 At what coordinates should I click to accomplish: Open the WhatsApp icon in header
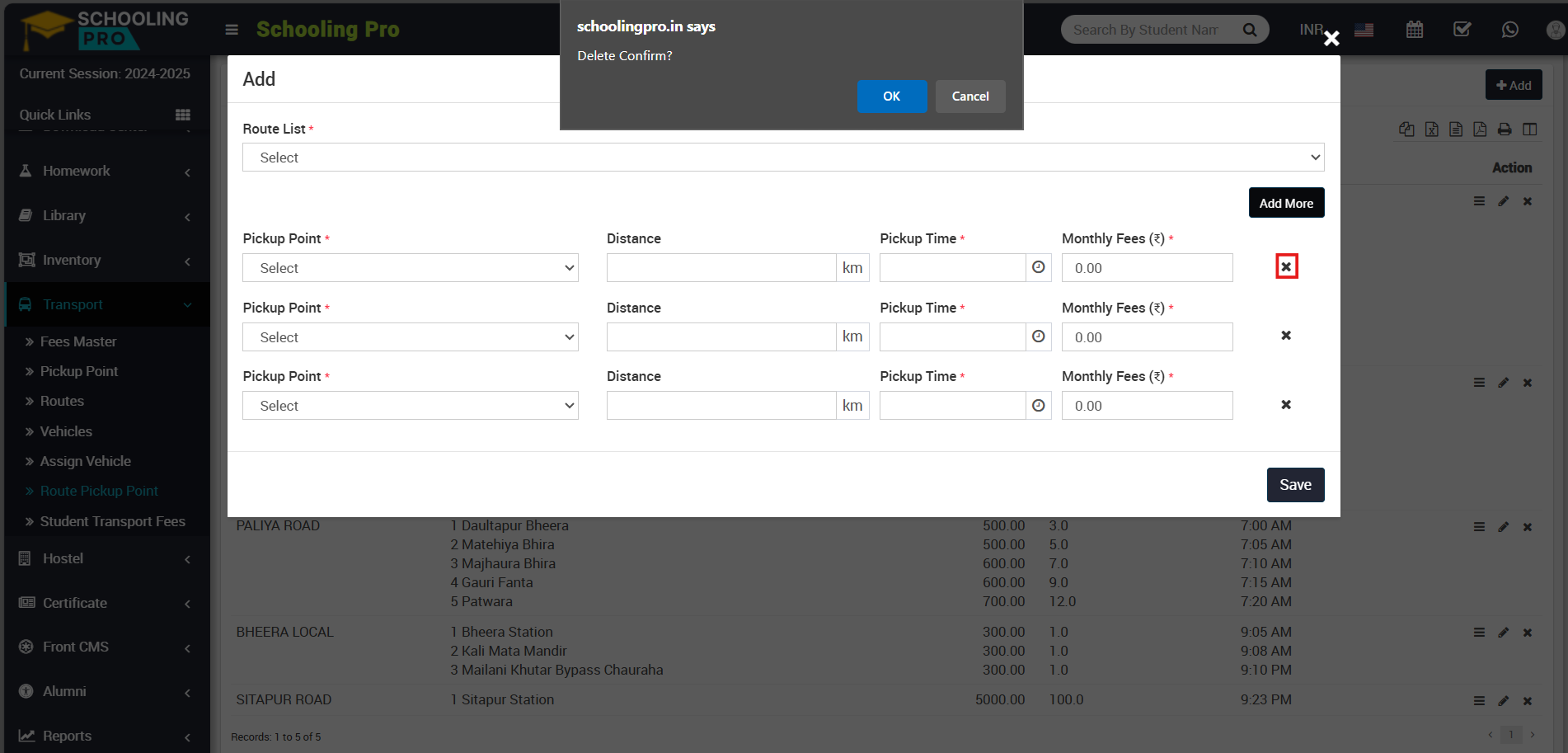(1510, 30)
